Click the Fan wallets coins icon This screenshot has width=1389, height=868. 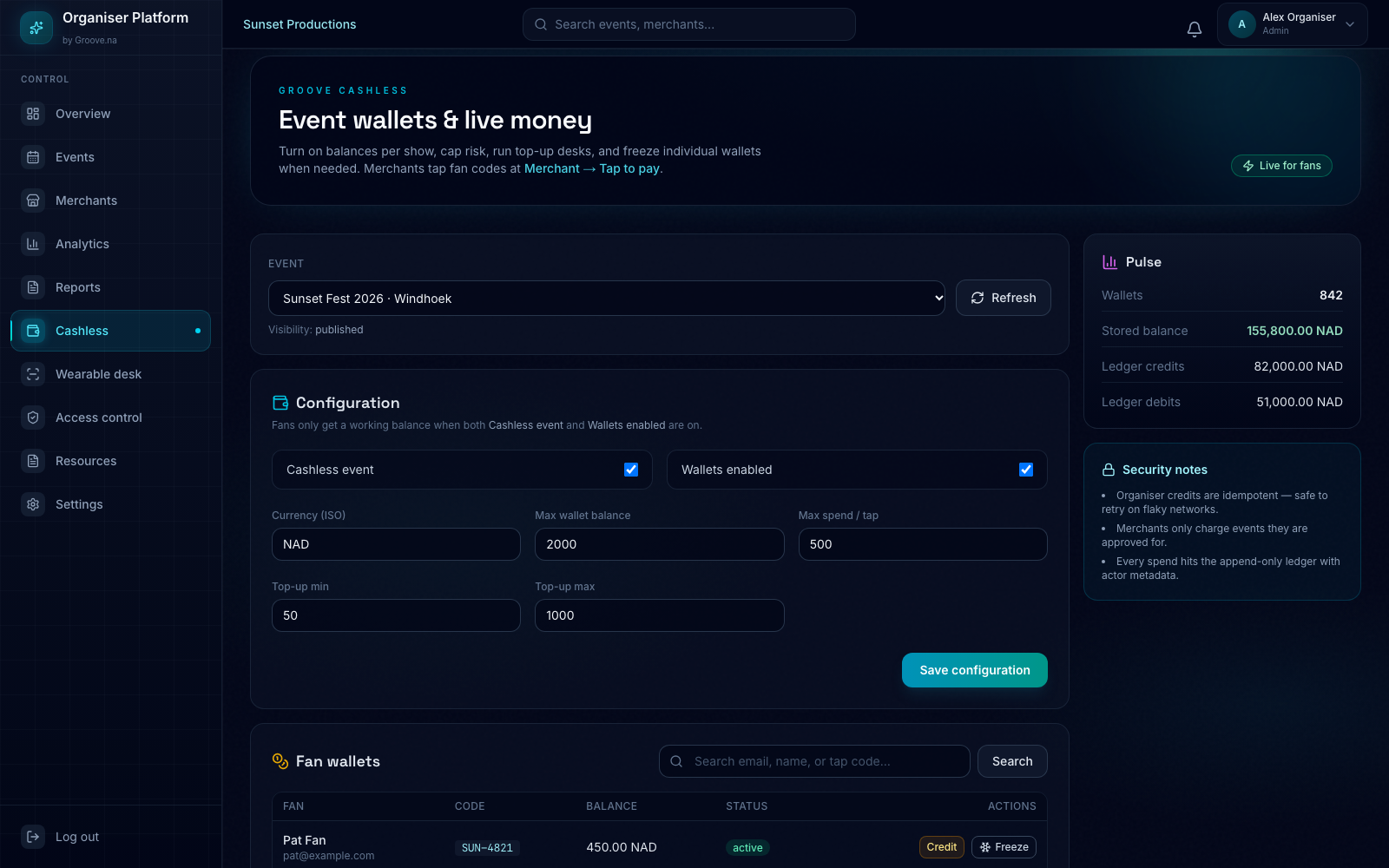(280, 761)
